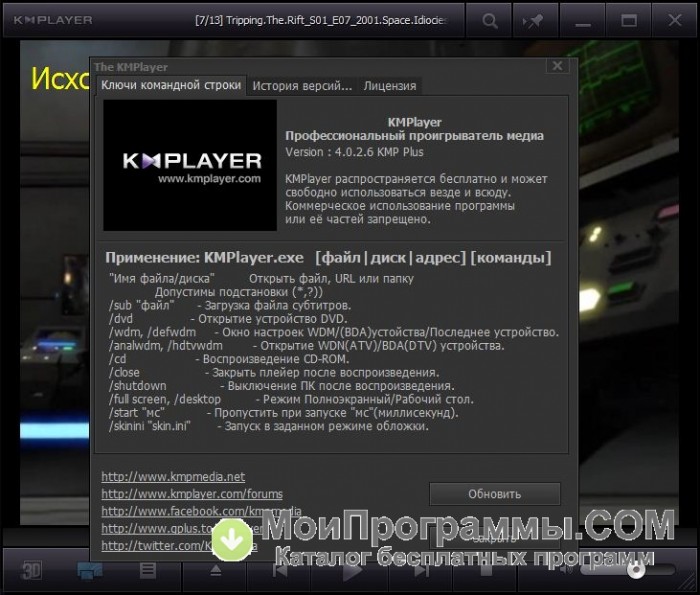The image size is (700, 595).
Task: Click the 'Применение: KMPlayer.exe' heading
Action: (x=204, y=258)
